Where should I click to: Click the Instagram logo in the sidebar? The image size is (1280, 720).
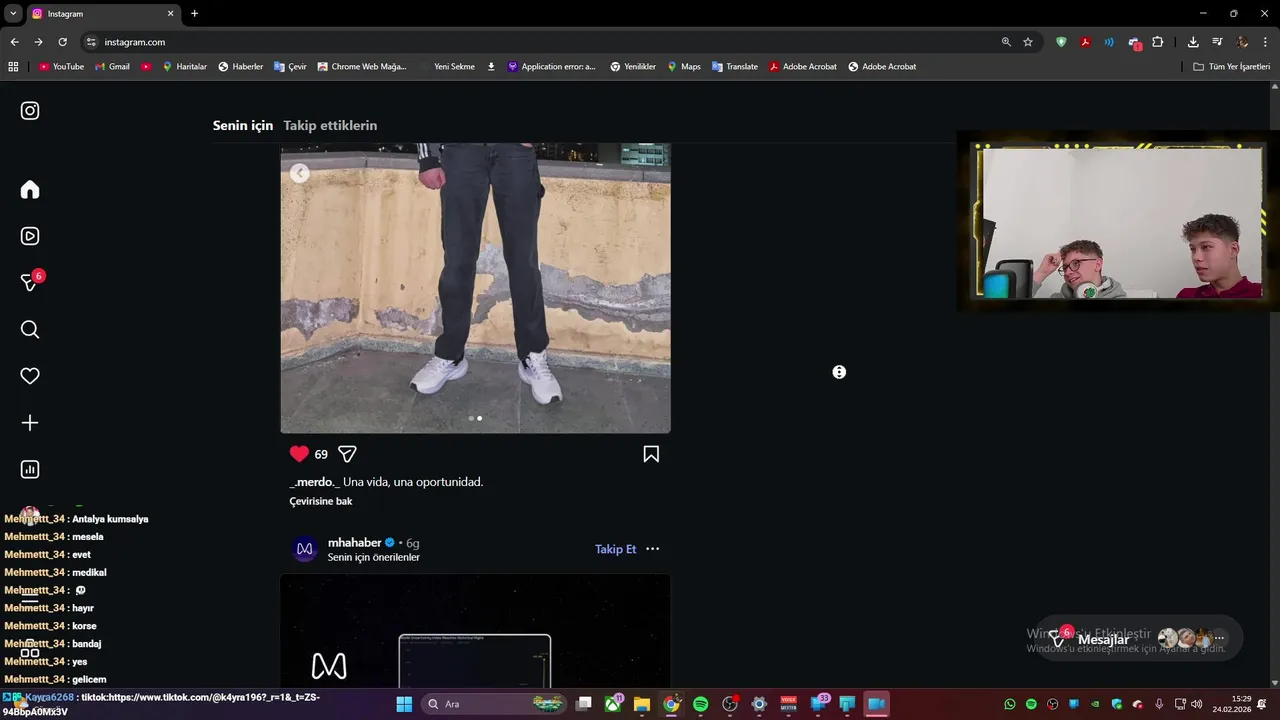[30, 111]
